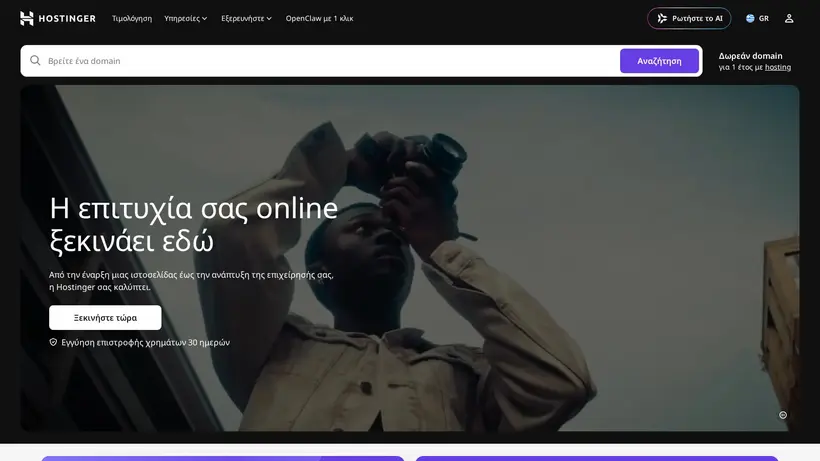Follow the hosting link near Δωρεάν domain
This screenshot has height=461, width=820.
[778, 67]
